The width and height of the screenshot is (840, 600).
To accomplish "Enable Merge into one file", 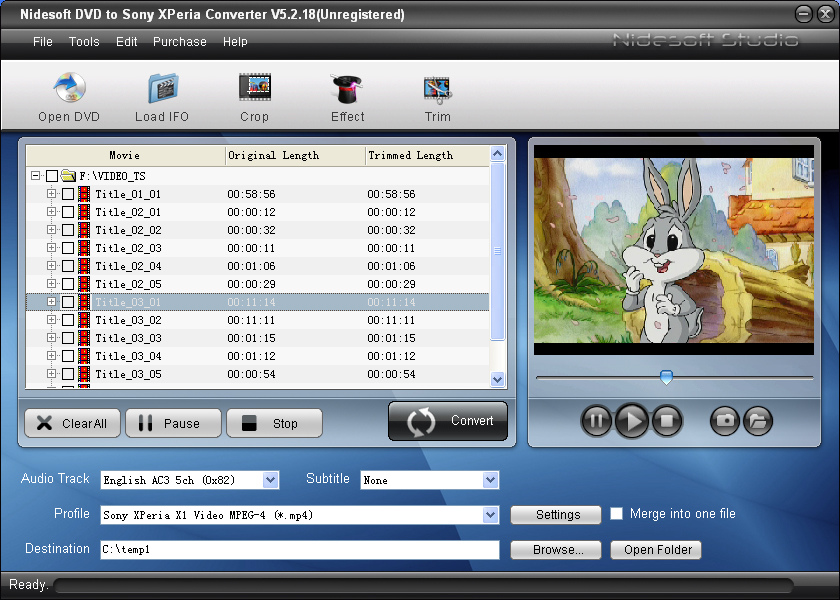I will [617, 514].
